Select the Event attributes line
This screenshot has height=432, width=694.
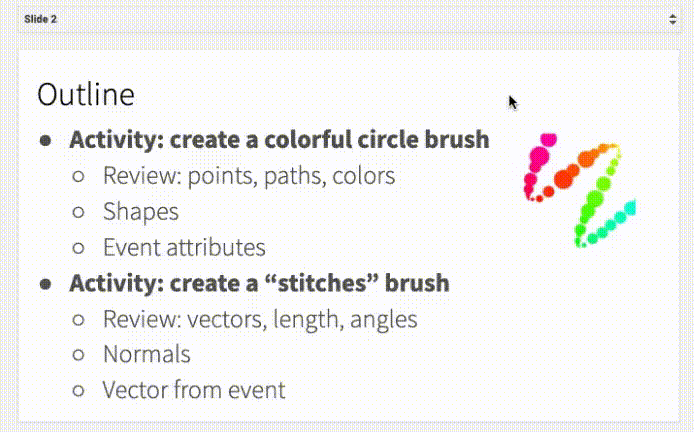click(x=183, y=248)
